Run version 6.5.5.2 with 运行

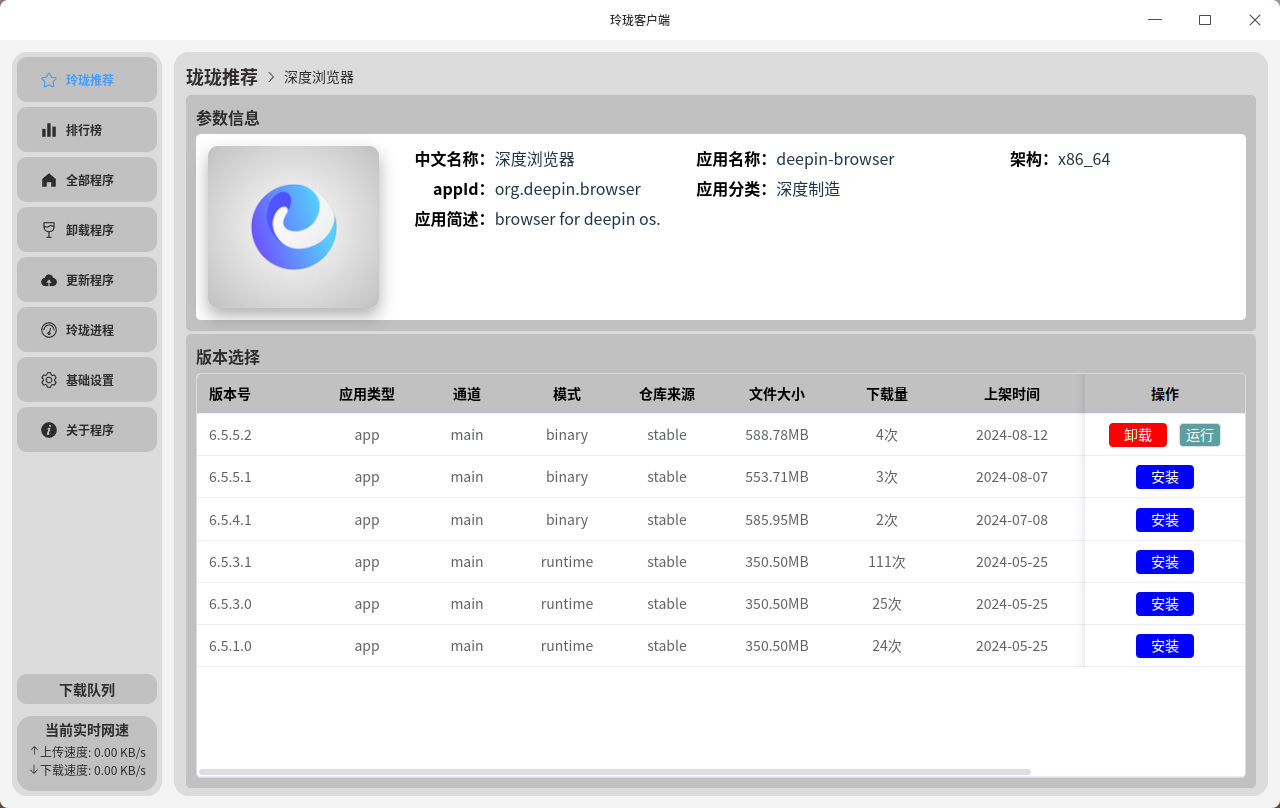coord(1200,435)
